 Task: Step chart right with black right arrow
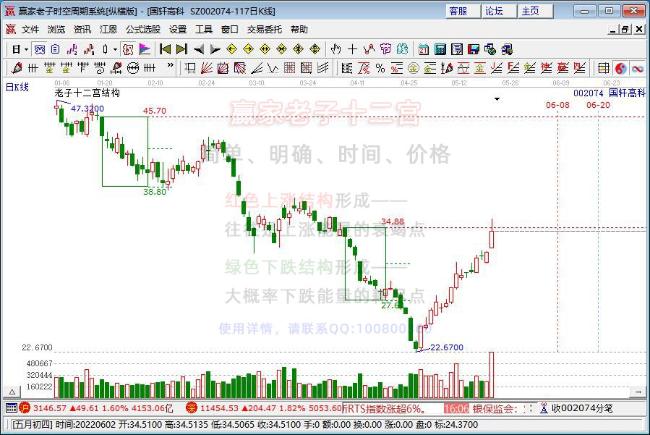click(215, 49)
